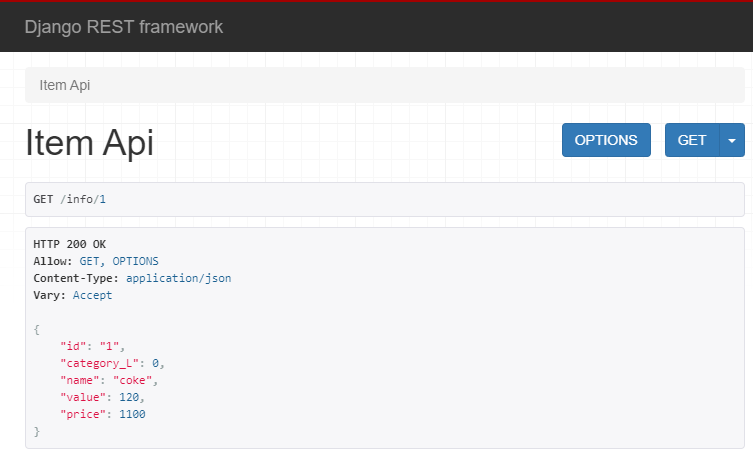Click the "id": "1" JSON line

(x=92, y=346)
